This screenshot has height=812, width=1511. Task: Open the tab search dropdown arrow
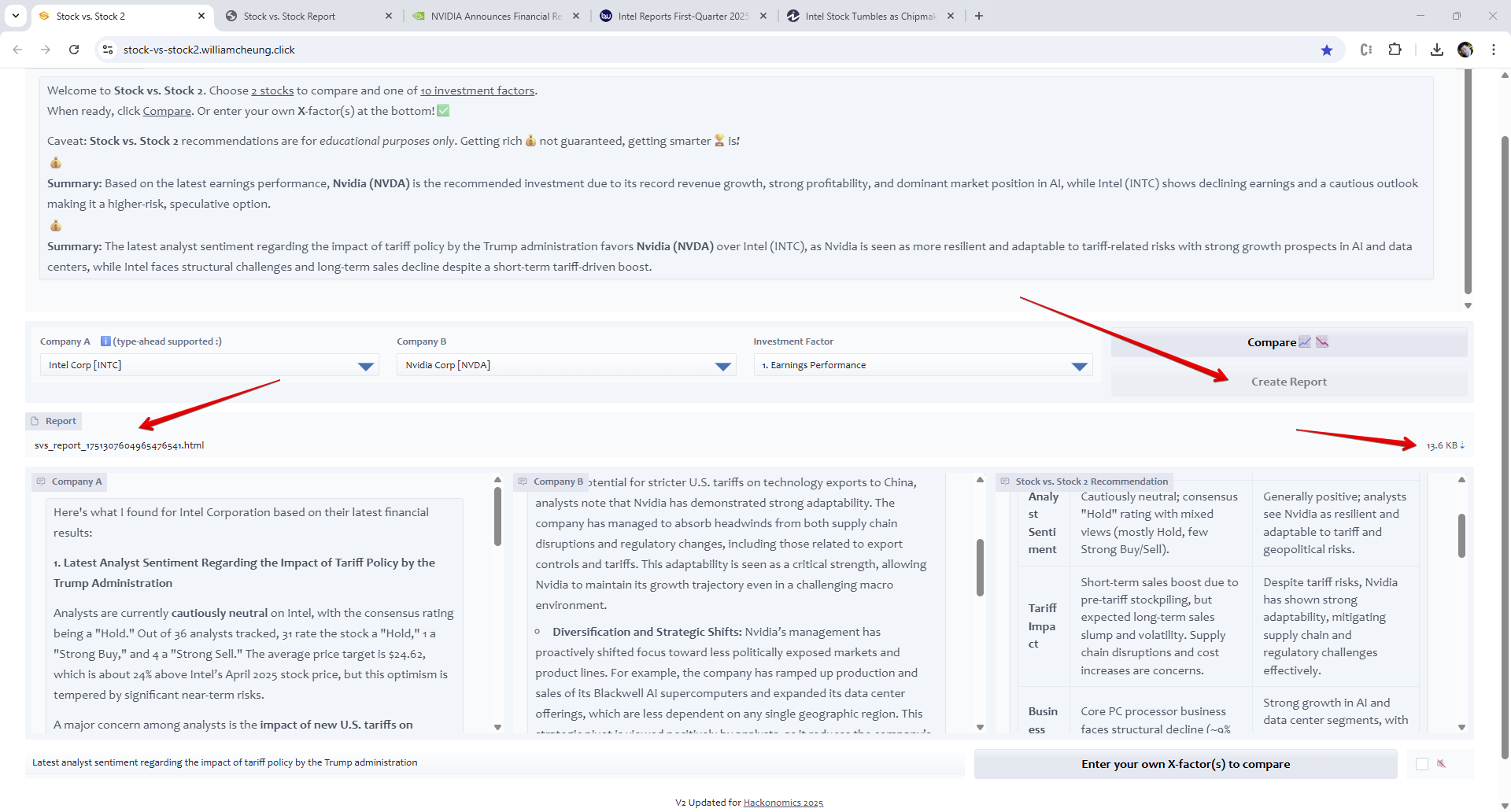pos(16,16)
